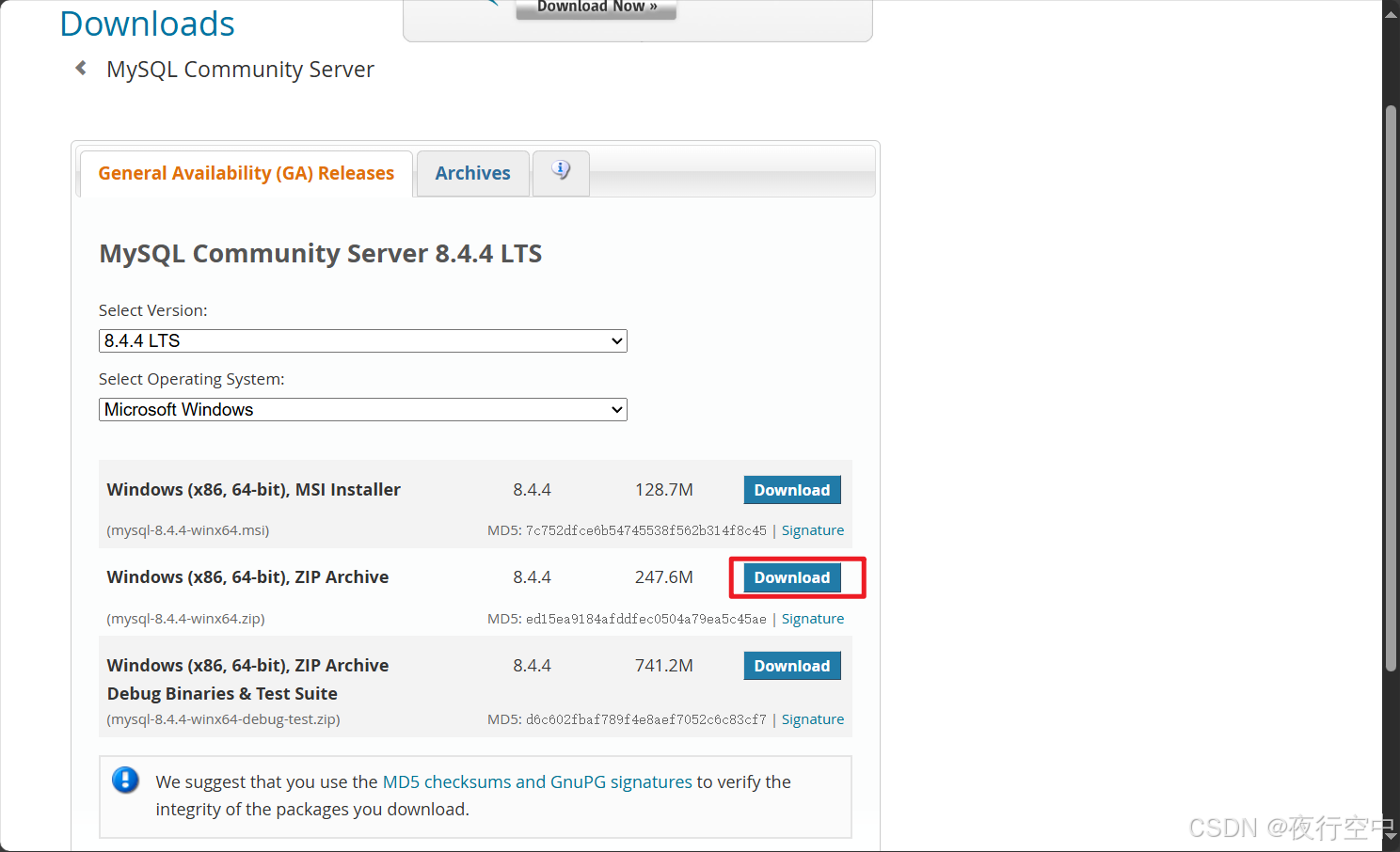The width and height of the screenshot is (1400, 852).
Task: Click the MD5 hash starting d6c602fbaf78
Action: 646,719
